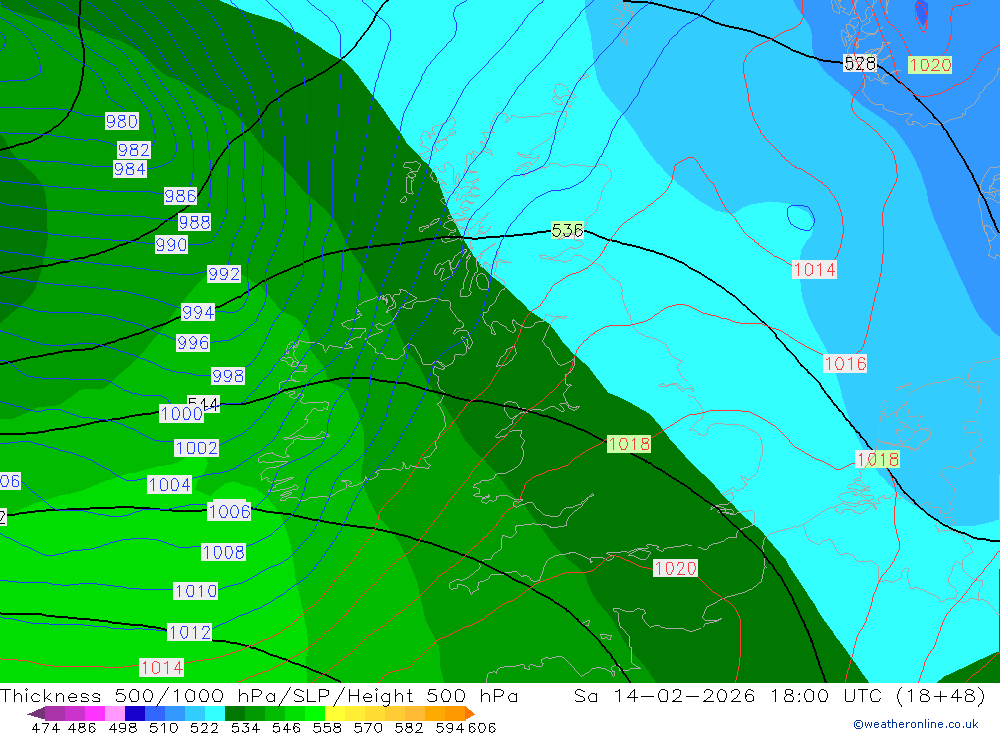The image size is (1000, 733).
Task: Click the 1008 isobar label
Action: click(x=223, y=552)
